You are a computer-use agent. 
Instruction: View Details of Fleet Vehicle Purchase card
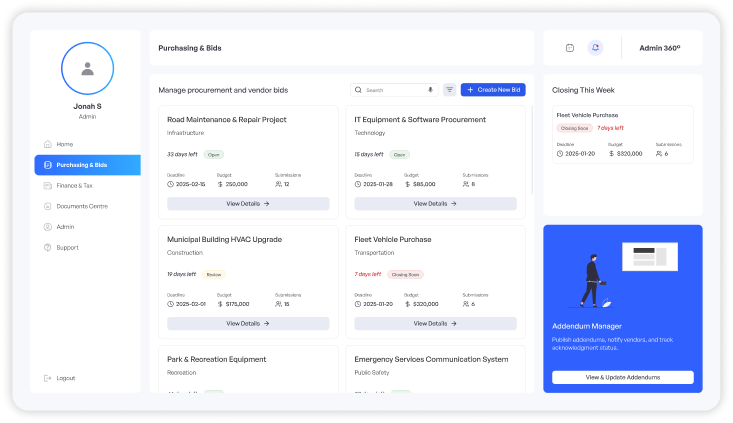pyautogui.click(x=435, y=323)
